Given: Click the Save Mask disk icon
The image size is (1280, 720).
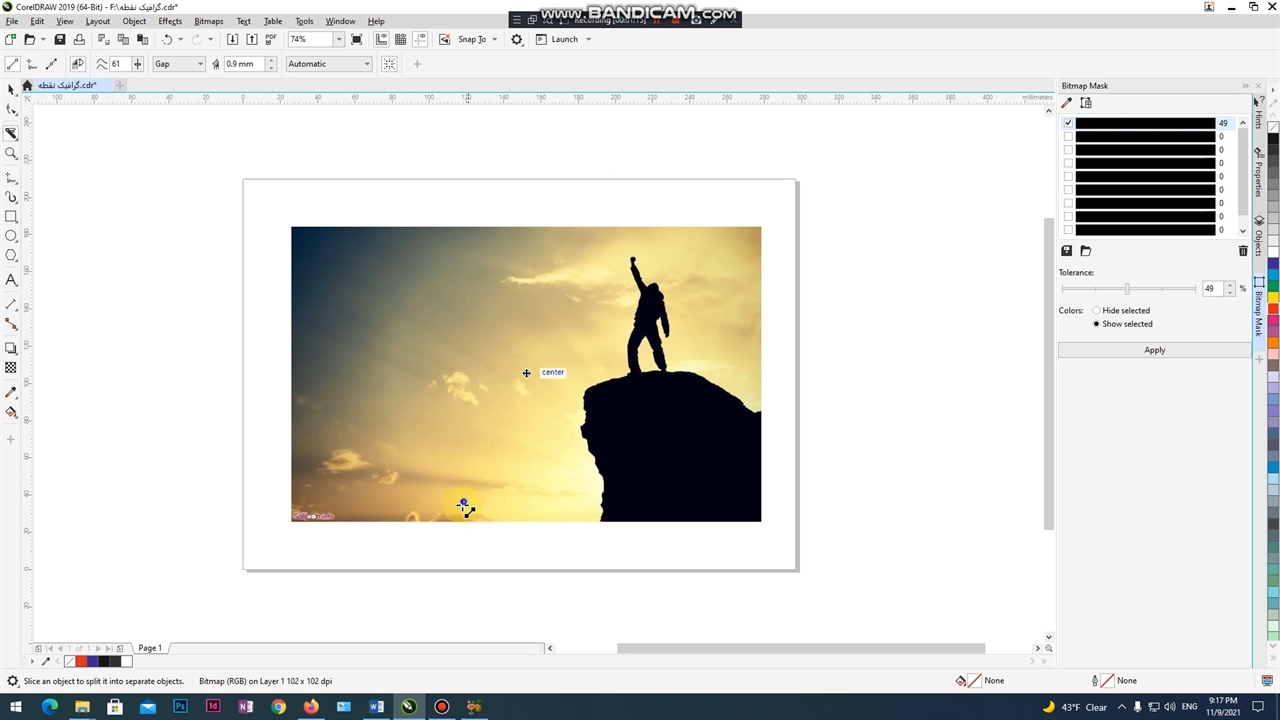Looking at the screenshot, I should [x=1067, y=251].
